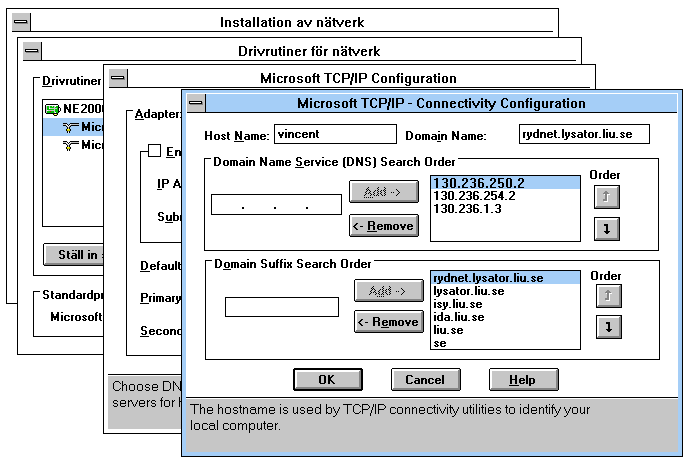This screenshot has height=460, width=686.
Task: Remove the selected DNS server
Action: (x=383, y=226)
